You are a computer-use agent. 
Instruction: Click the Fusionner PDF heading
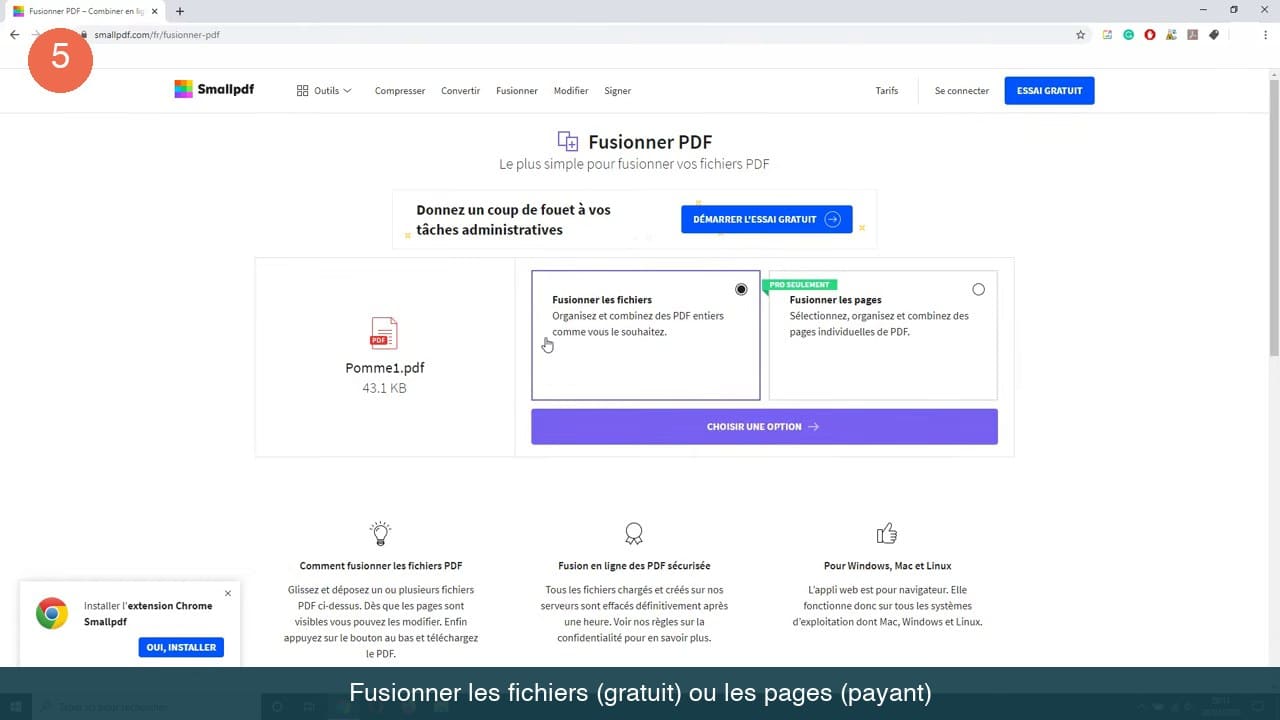pos(650,142)
